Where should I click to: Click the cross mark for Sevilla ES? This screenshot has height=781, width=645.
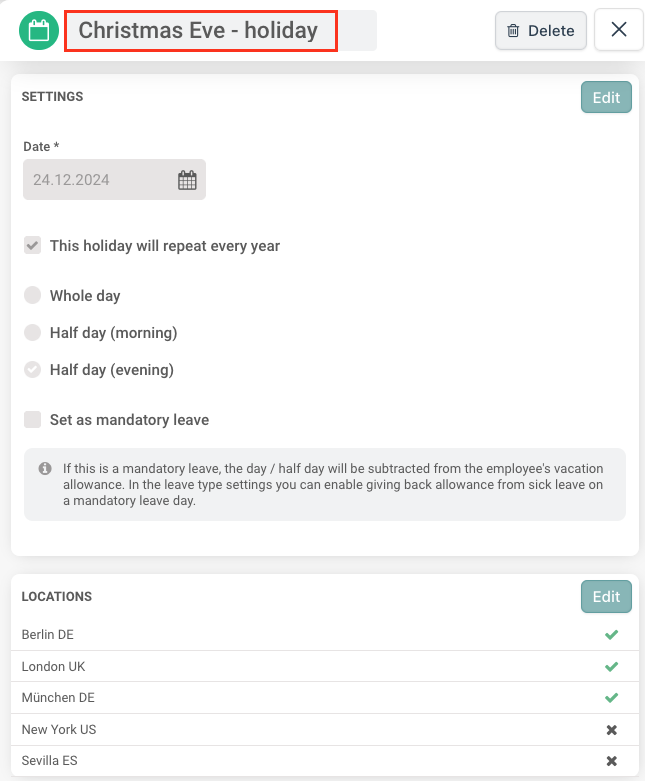[611, 762]
